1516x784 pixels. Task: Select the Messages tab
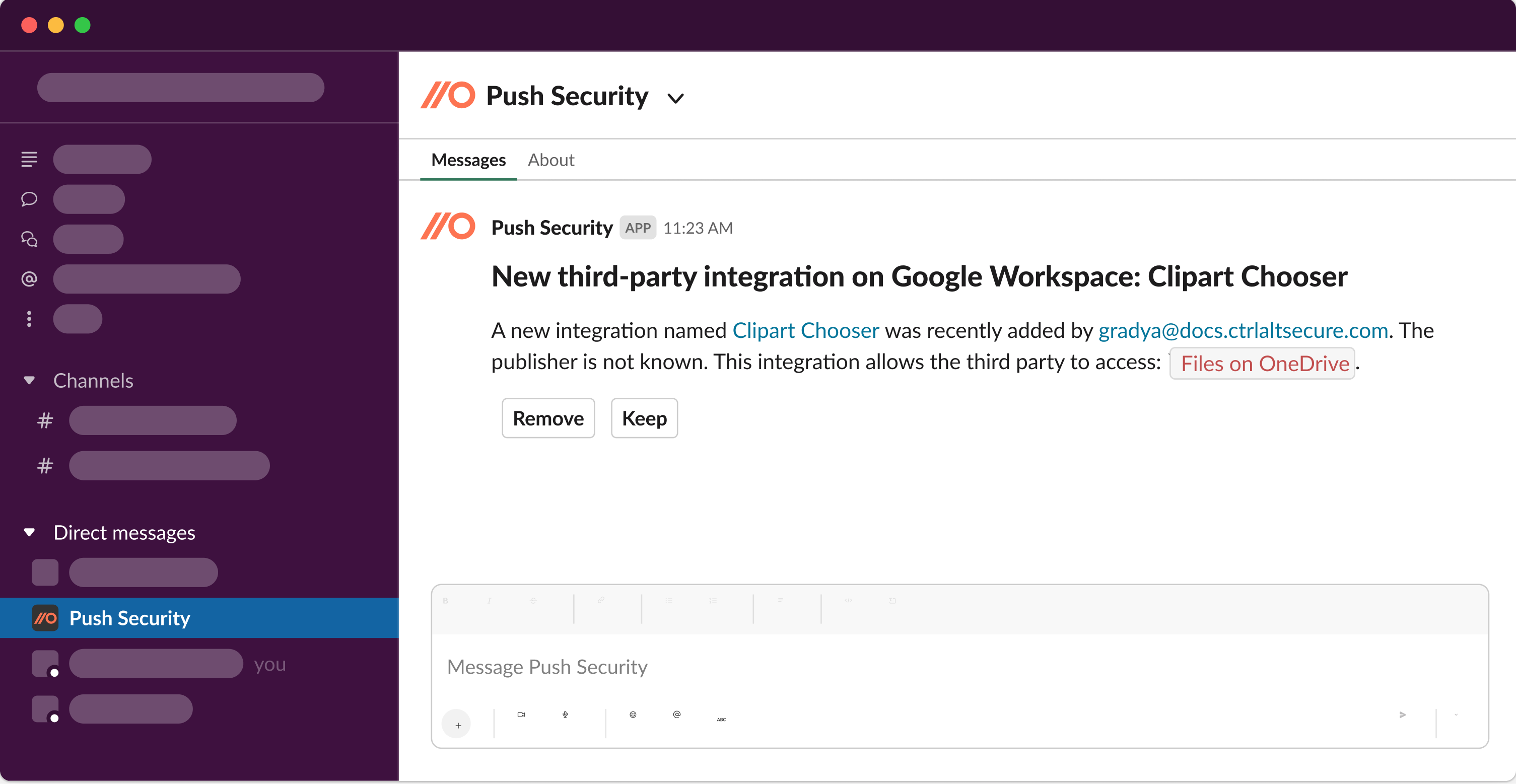[x=468, y=160]
